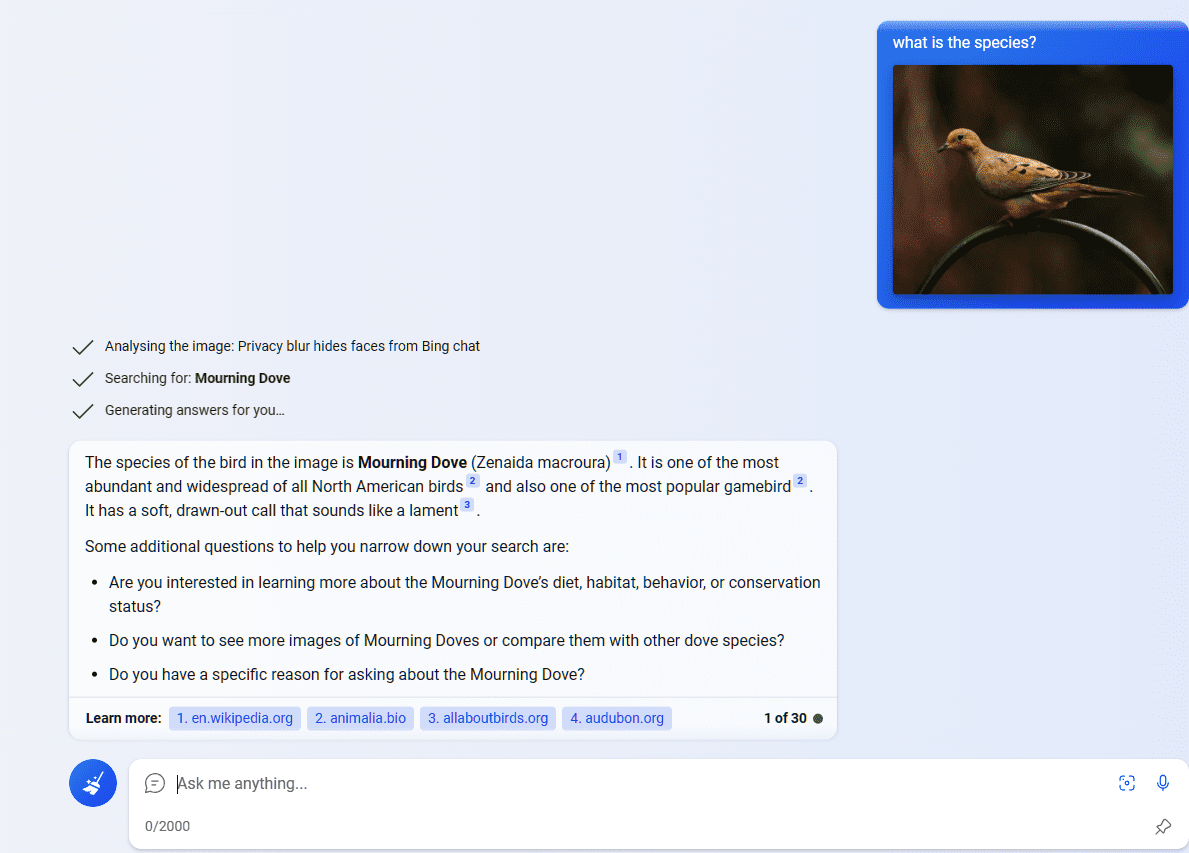The image size is (1189, 853).
Task: Click checkmark beside Analysing the image
Action: pos(83,347)
